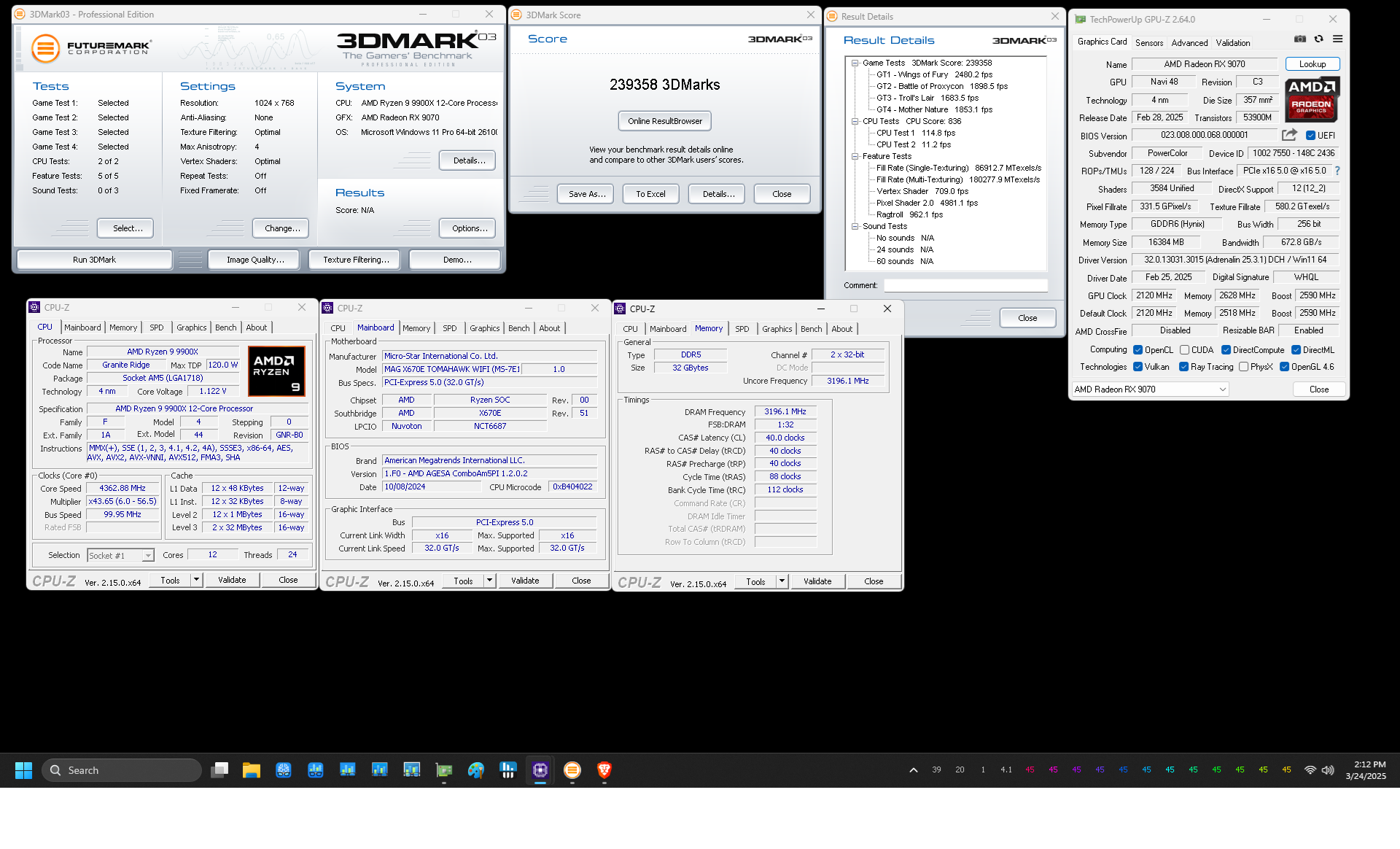Open Brave browser from the taskbar

point(604,770)
